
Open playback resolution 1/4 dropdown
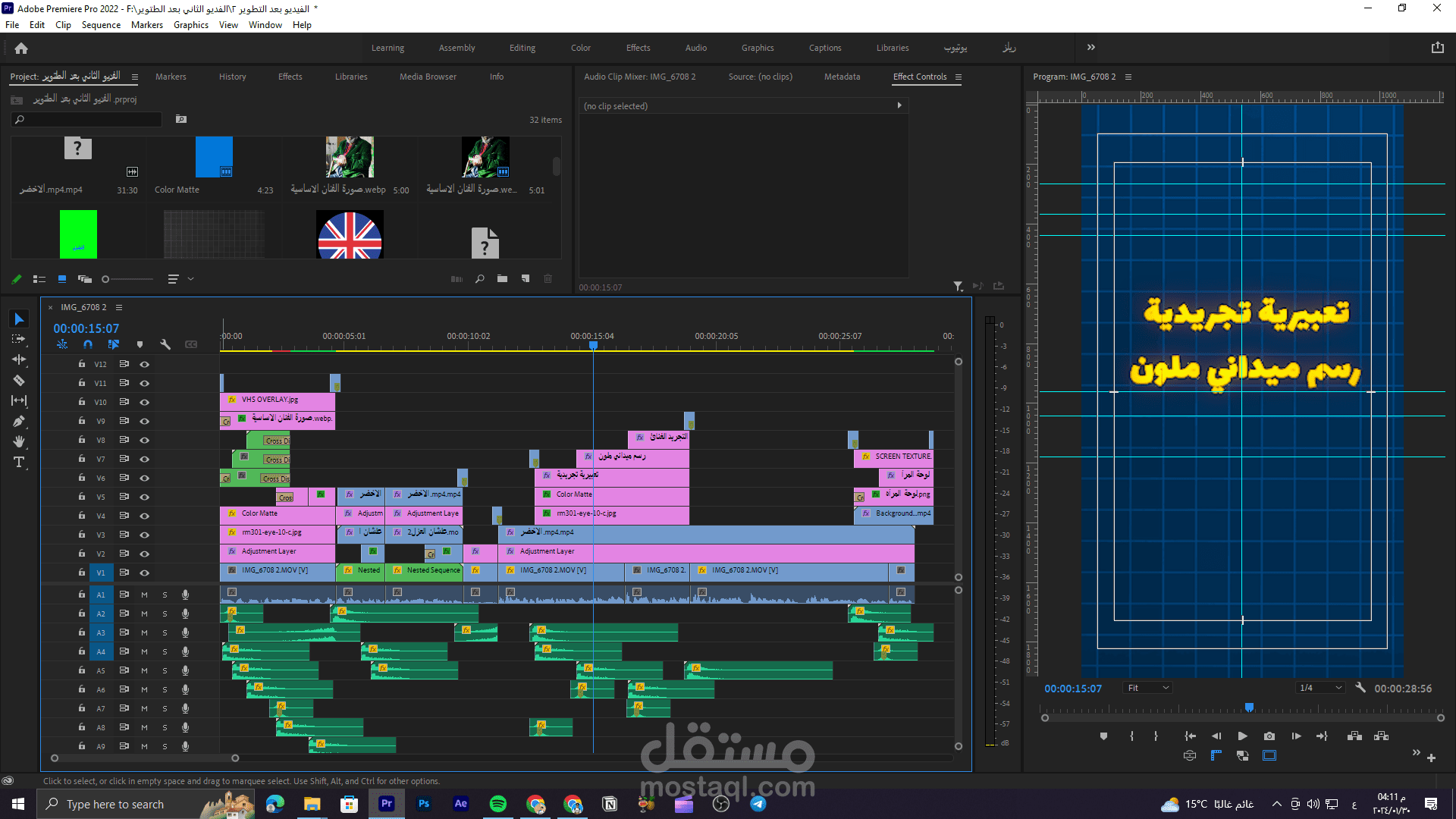[1319, 688]
